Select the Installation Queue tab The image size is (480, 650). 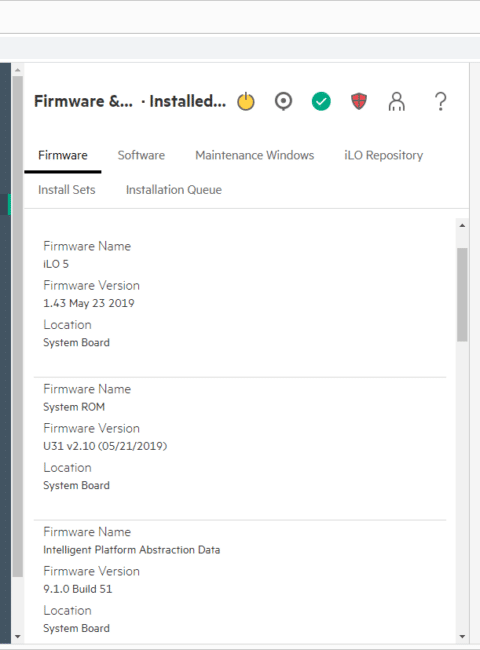174,190
